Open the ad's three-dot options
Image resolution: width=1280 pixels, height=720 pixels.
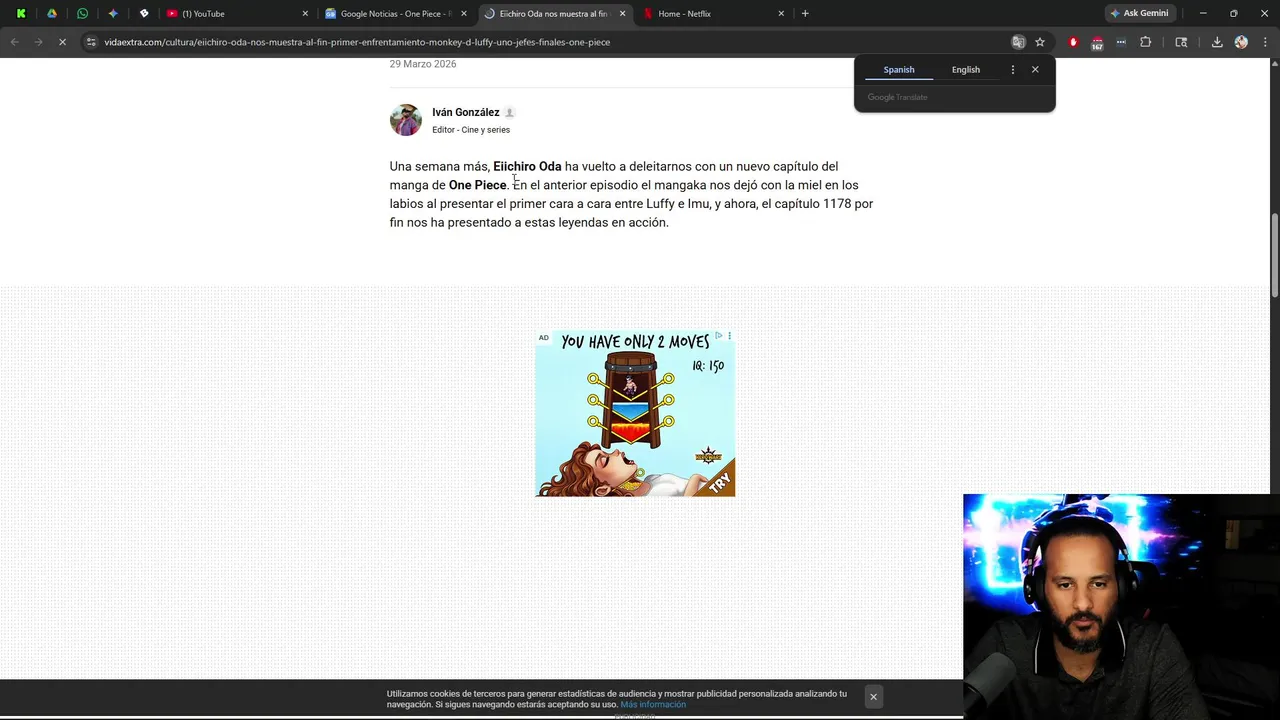coord(729,336)
